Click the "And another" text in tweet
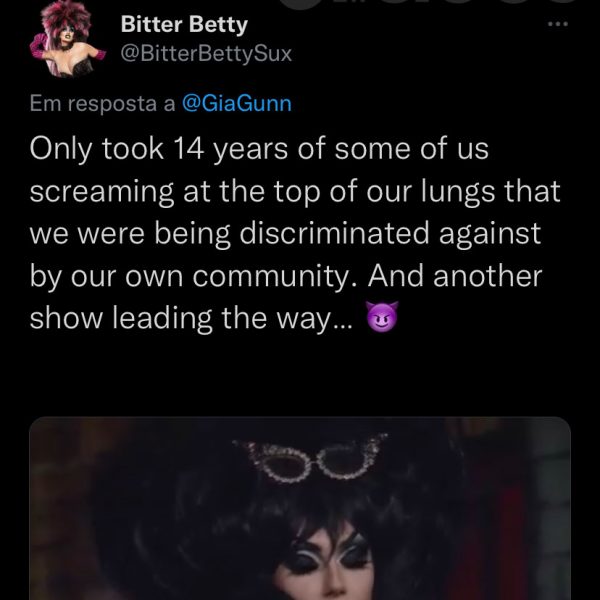This screenshot has width=600, height=600. coord(455,276)
